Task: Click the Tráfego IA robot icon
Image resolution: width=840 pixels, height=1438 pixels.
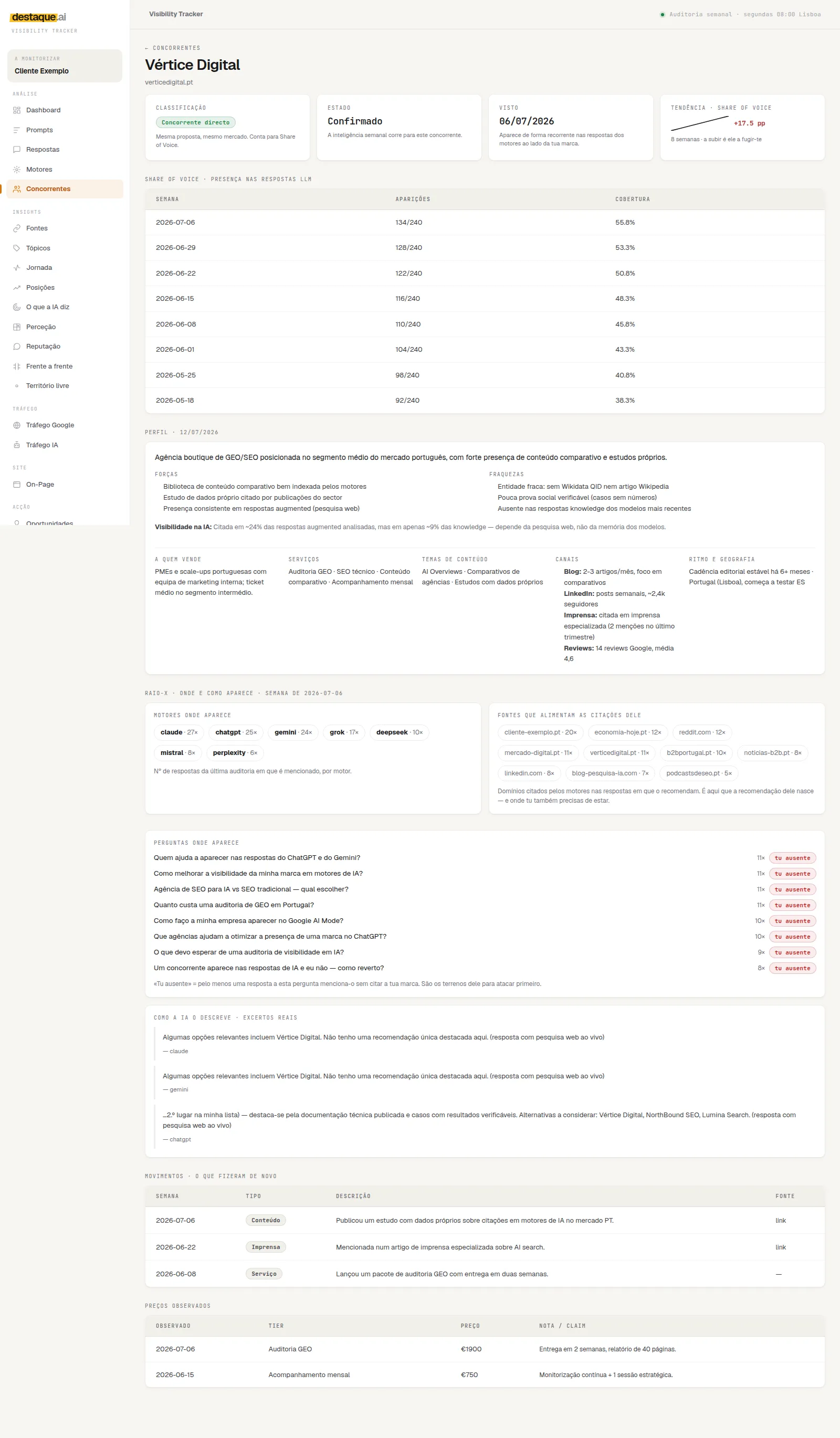Action: 17,445
